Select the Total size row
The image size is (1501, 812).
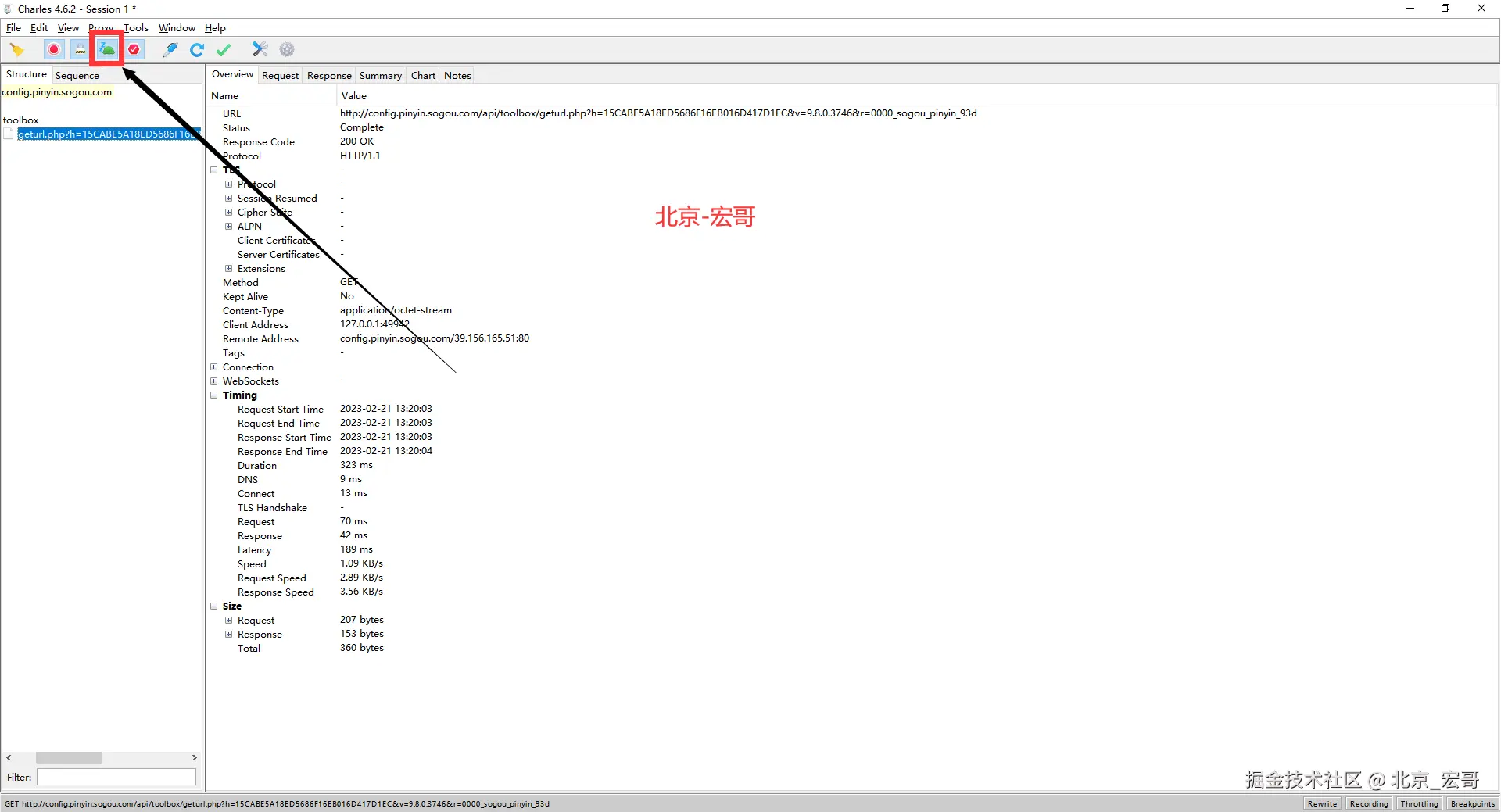tap(852, 649)
